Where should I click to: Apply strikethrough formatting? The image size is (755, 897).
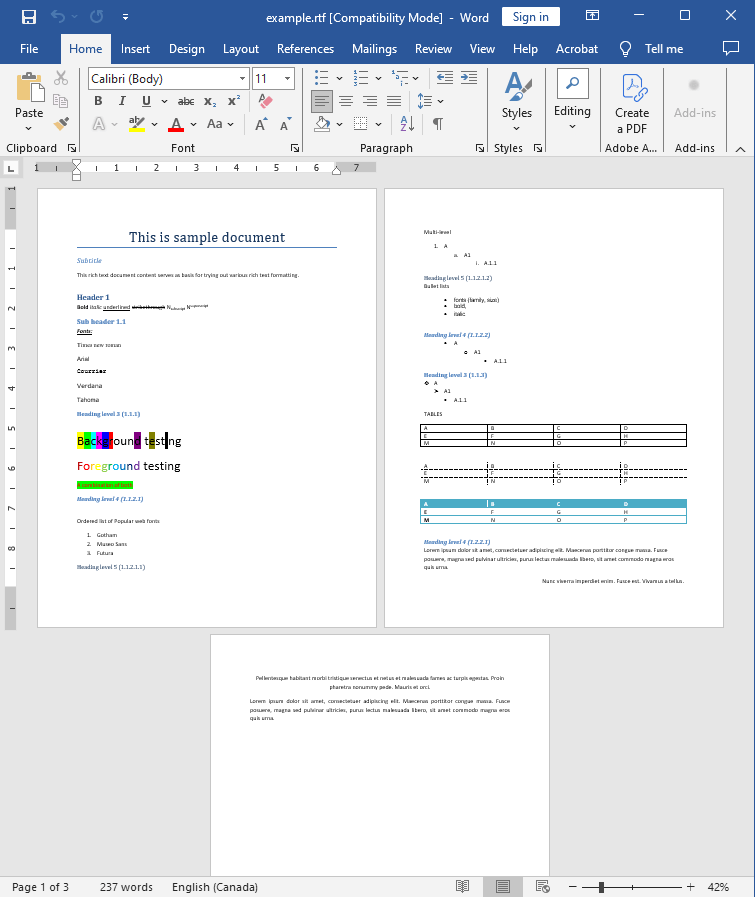[186, 101]
